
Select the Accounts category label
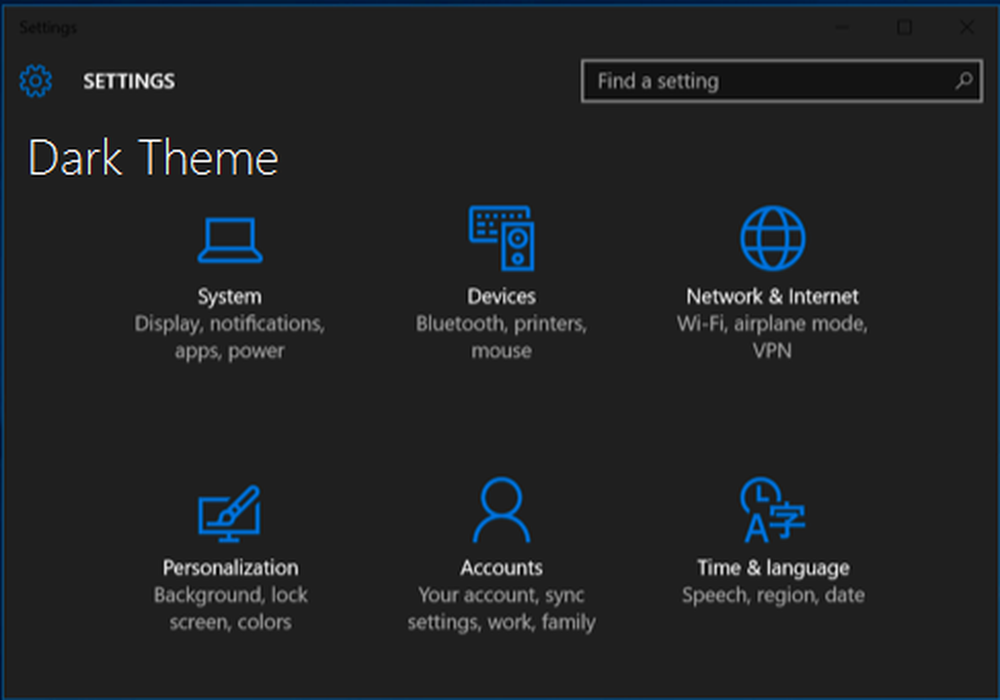point(501,567)
